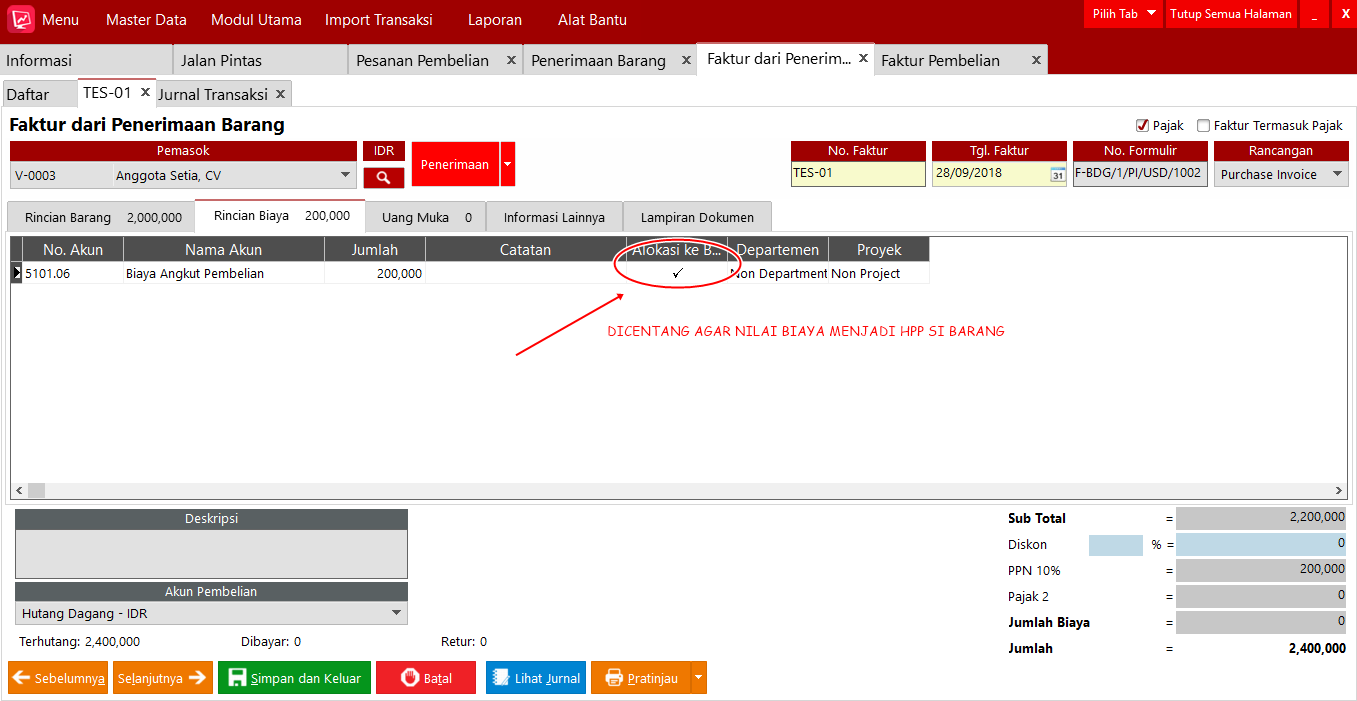Click Simpan dan Keluar save button
This screenshot has width=1357, height=701.
pyautogui.click(x=294, y=678)
